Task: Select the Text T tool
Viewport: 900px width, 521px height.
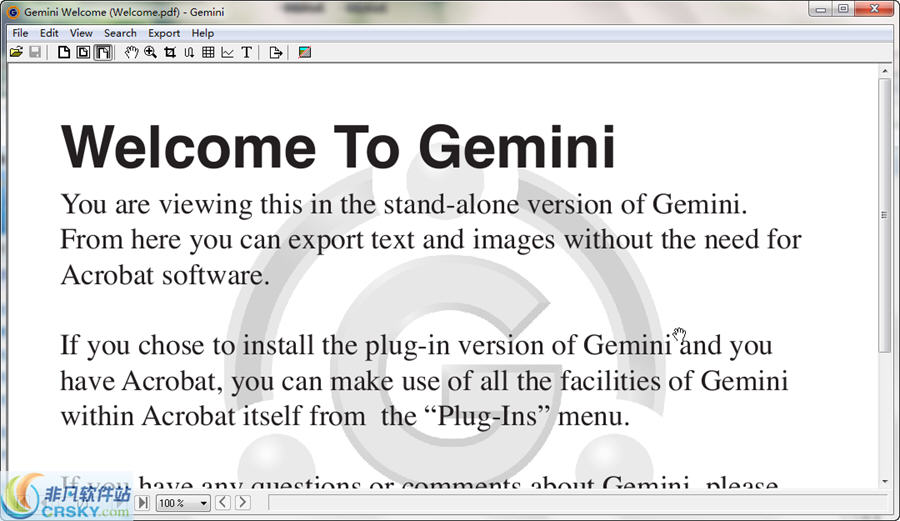Action: tap(247, 52)
